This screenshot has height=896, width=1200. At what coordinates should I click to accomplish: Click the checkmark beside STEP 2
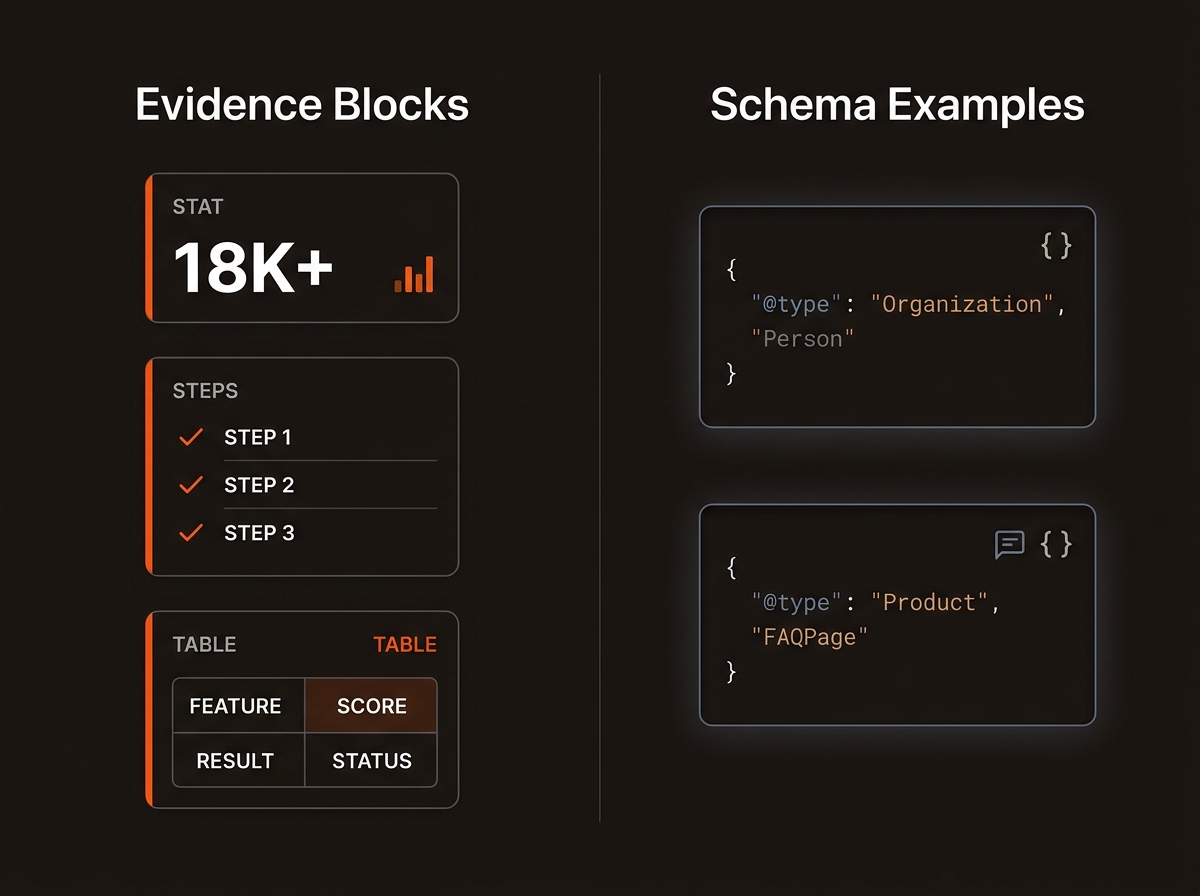pyautogui.click(x=190, y=485)
